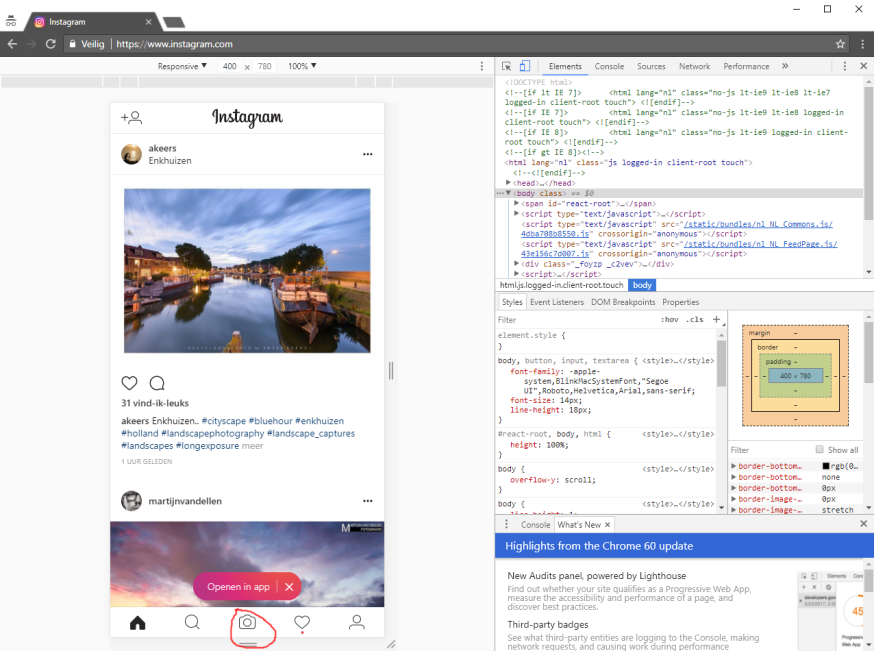Like the akeers post with the heart icon

pyautogui.click(x=129, y=383)
